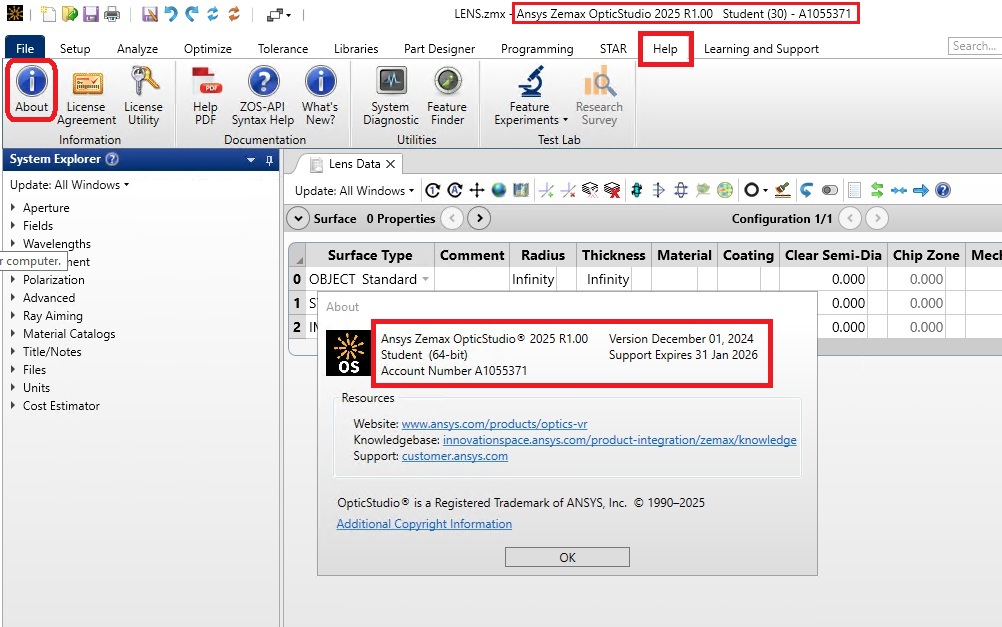Open the Learning and Support tab
The height and width of the screenshot is (627, 1002).
(x=761, y=49)
